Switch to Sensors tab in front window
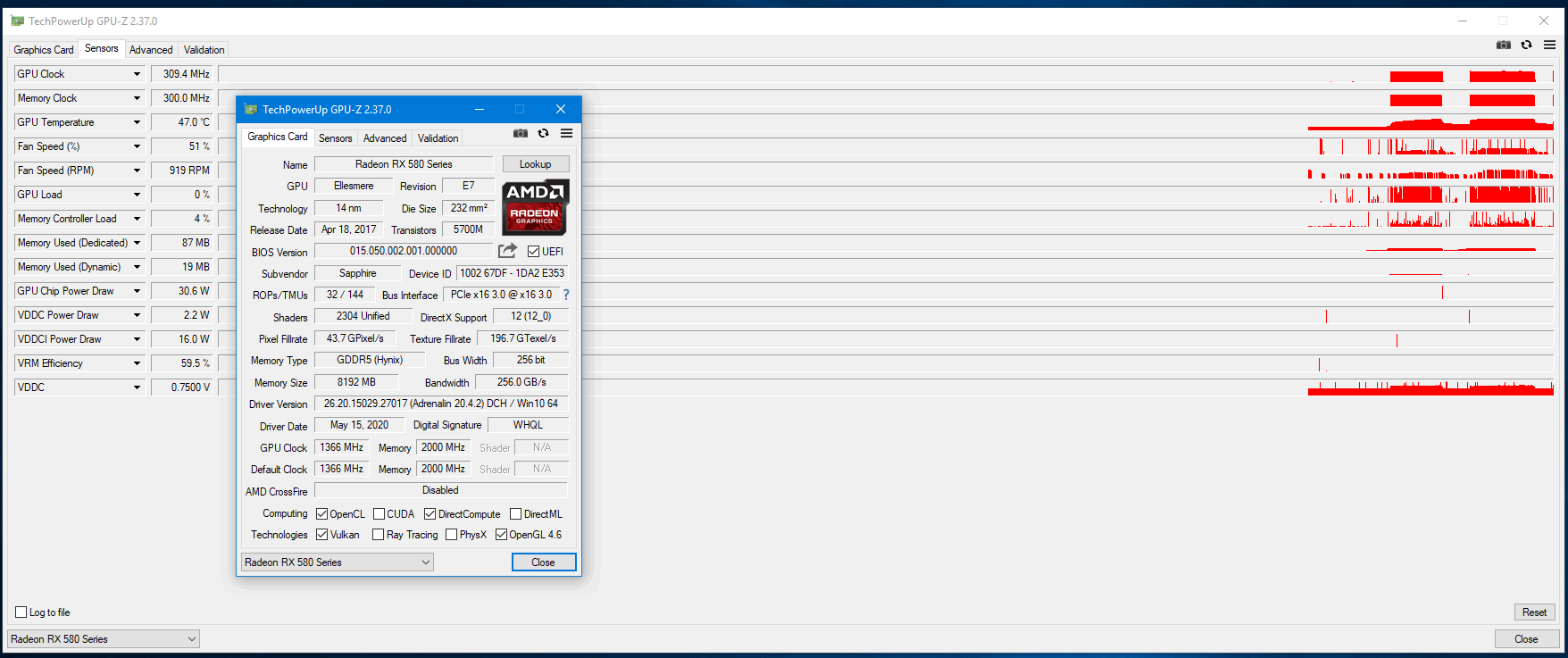Viewport: 1568px width, 658px height. (336, 138)
